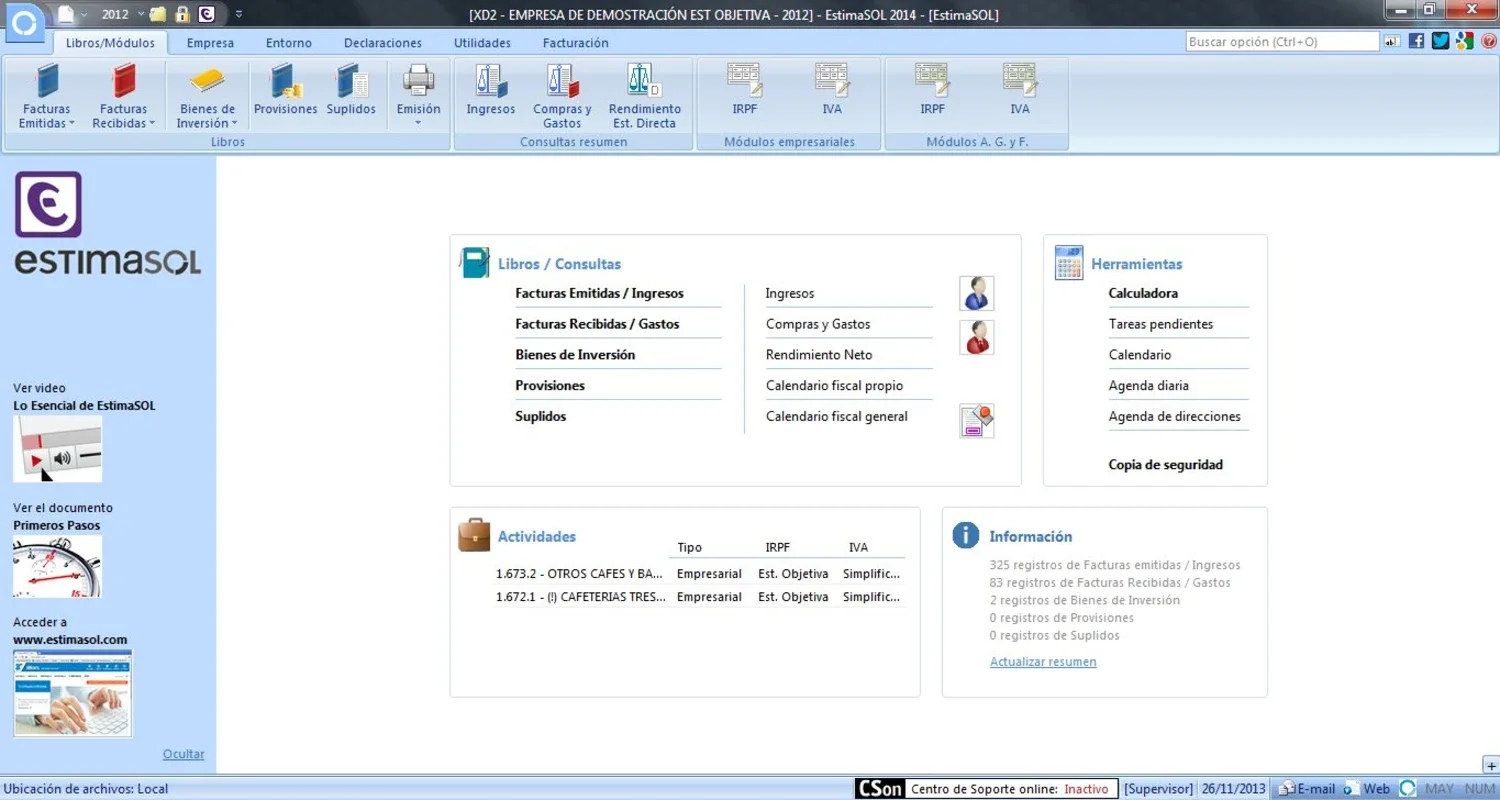Viewport: 1500px width, 800px height.
Task: Select activity row 1.672.1 - (!) CAFETERIAS TRES...
Action: 699,597
